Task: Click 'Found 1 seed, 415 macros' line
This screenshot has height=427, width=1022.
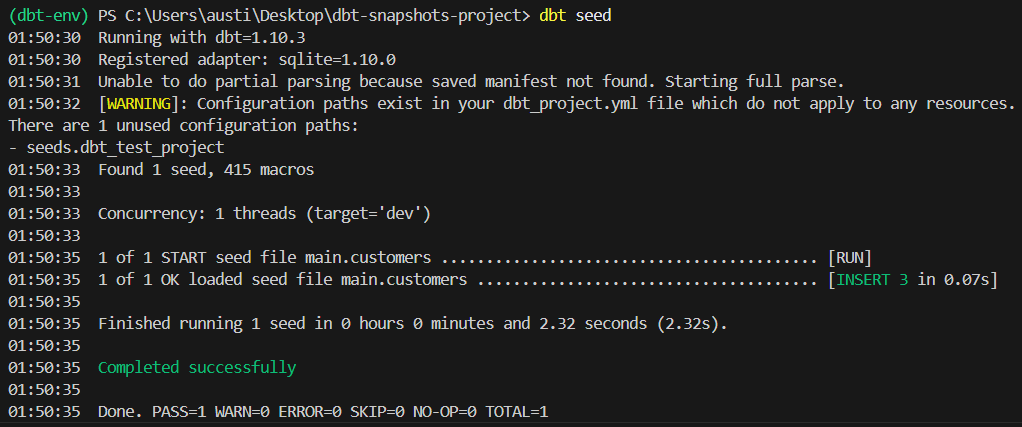Action: coord(205,170)
